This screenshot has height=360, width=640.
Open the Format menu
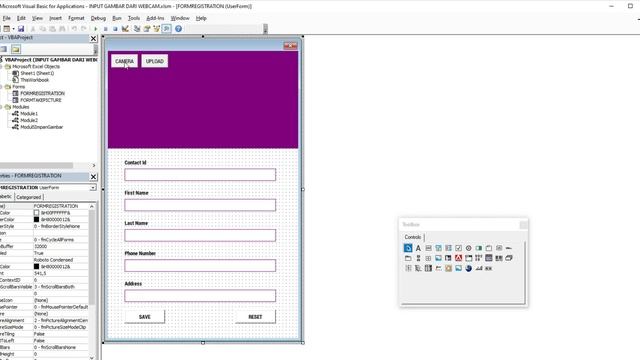76,18
